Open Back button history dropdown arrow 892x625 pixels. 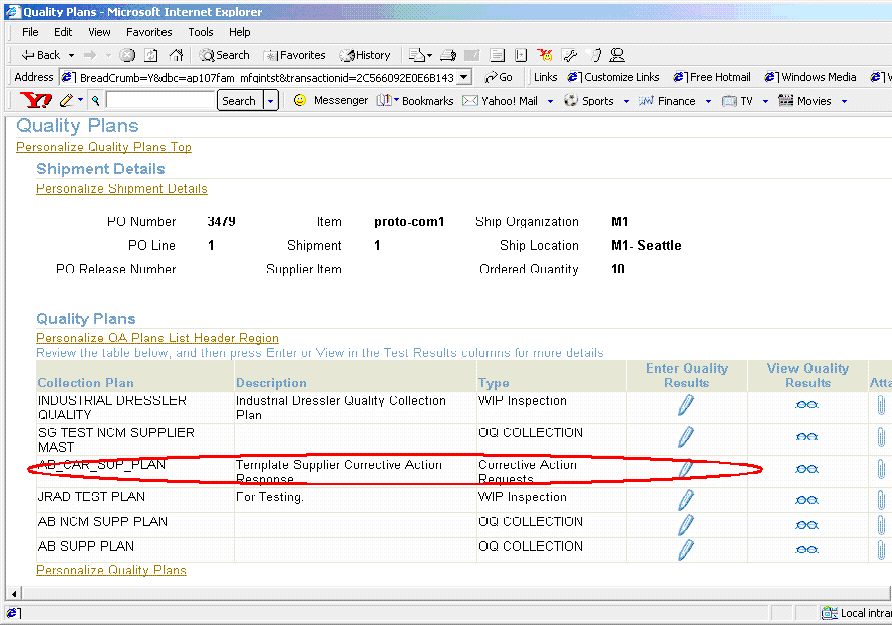(x=72, y=55)
